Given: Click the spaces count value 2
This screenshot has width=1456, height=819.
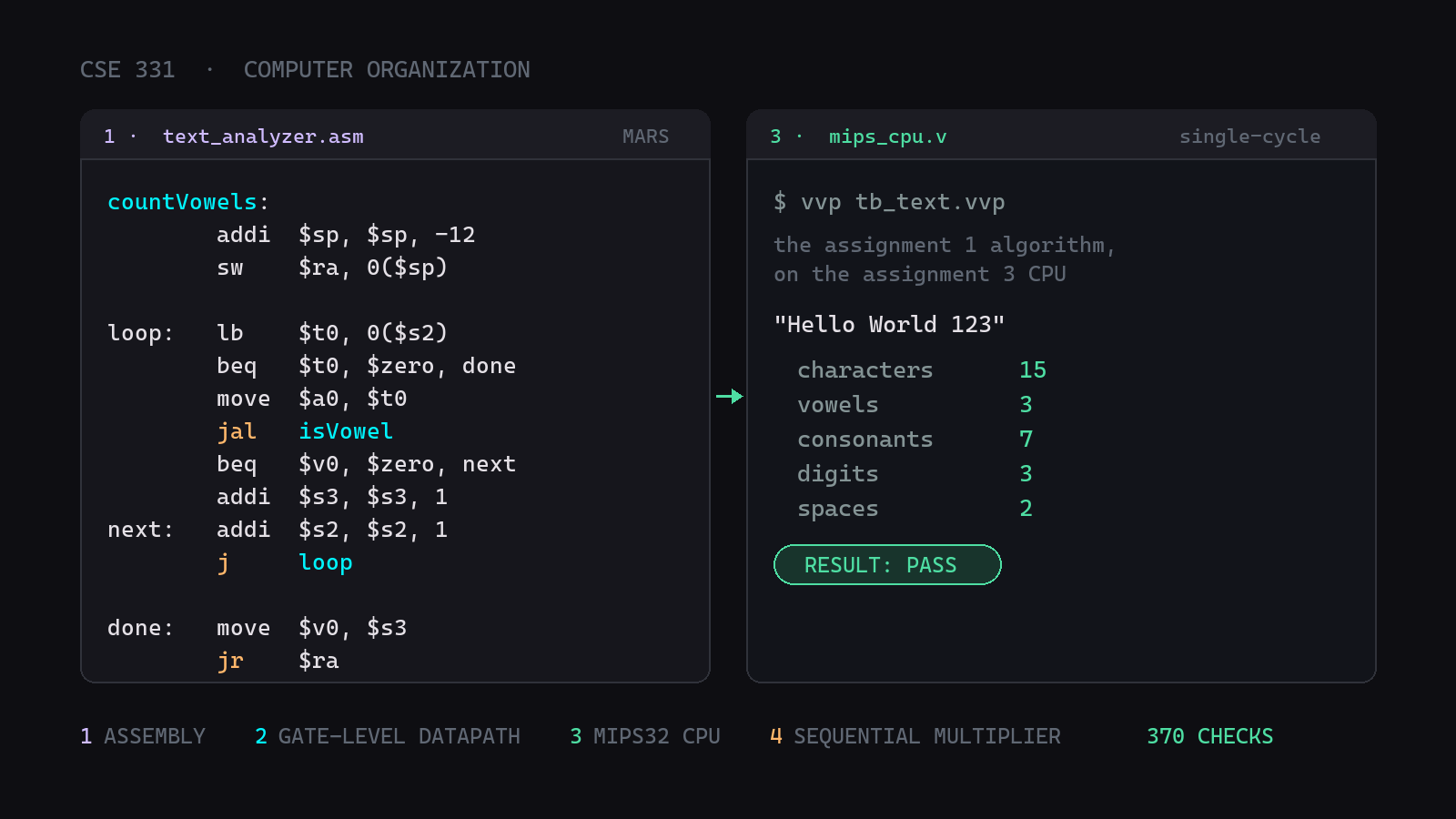Looking at the screenshot, I should tap(1026, 509).
